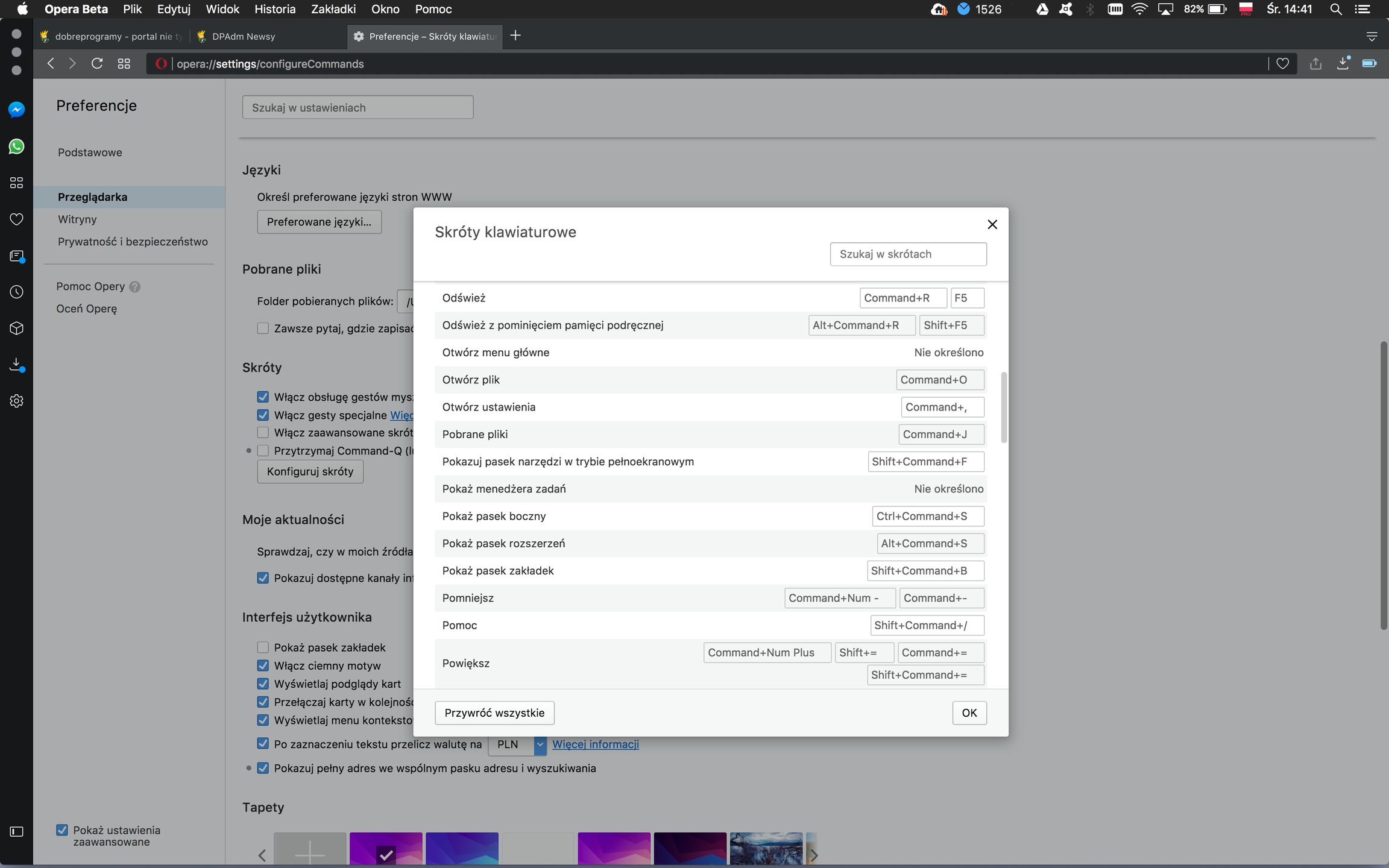This screenshot has width=1389, height=868.
Task: Open the History clock icon in sidebar
Action: pyautogui.click(x=16, y=292)
